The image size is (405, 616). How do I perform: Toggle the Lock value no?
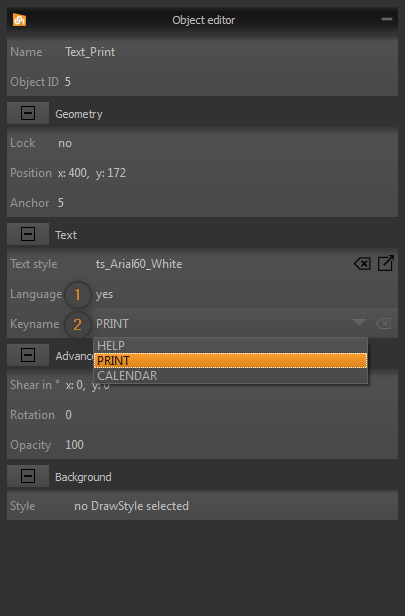(x=65, y=143)
